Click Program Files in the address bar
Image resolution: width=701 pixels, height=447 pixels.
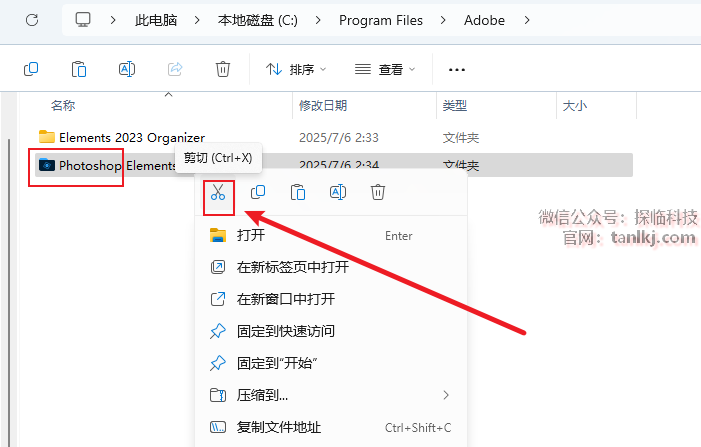[x=381, y=20]
